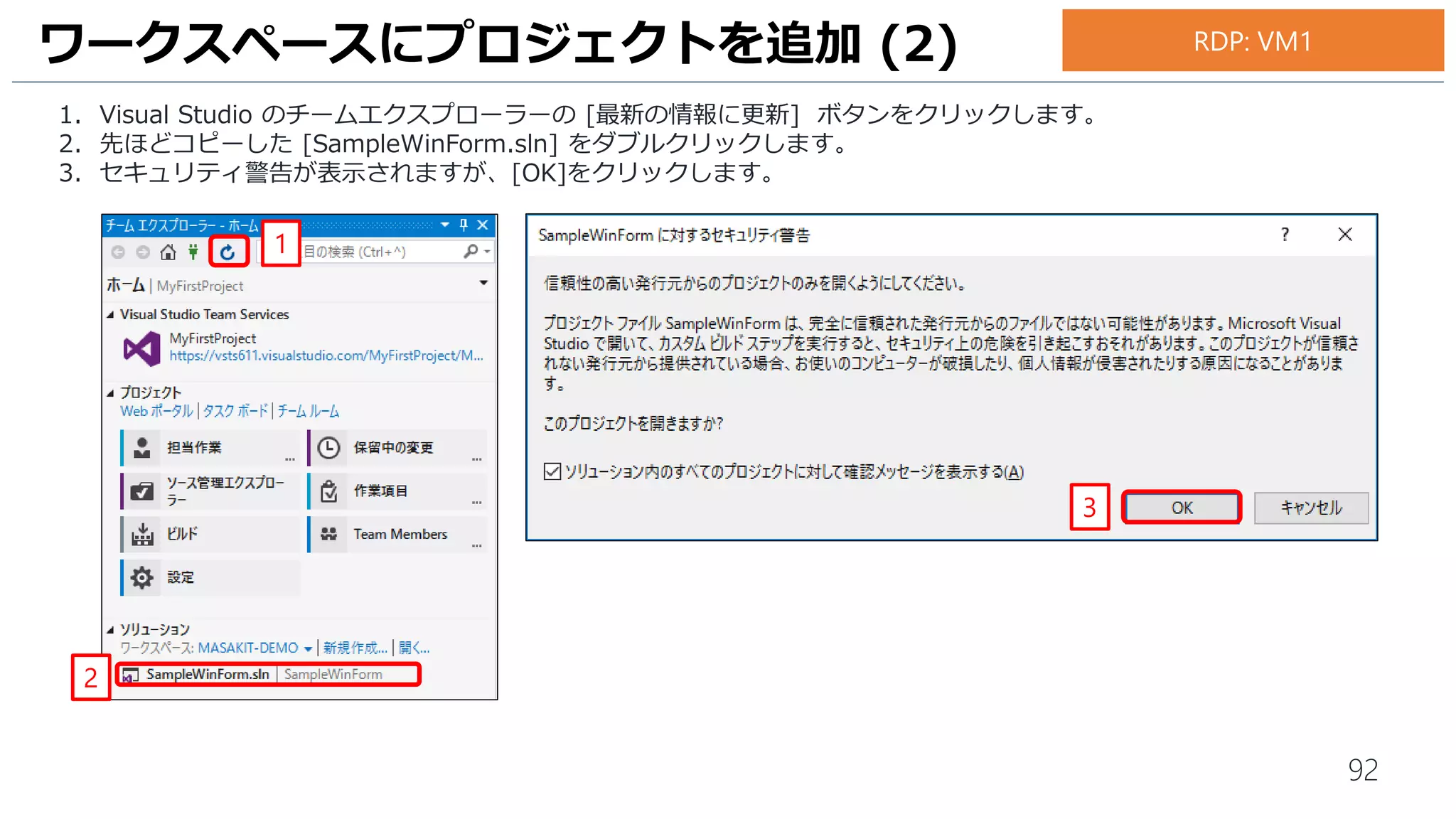Open the Manage Connections plug icon
Viewport: 1456px width, 819px height.
point(193,252)
